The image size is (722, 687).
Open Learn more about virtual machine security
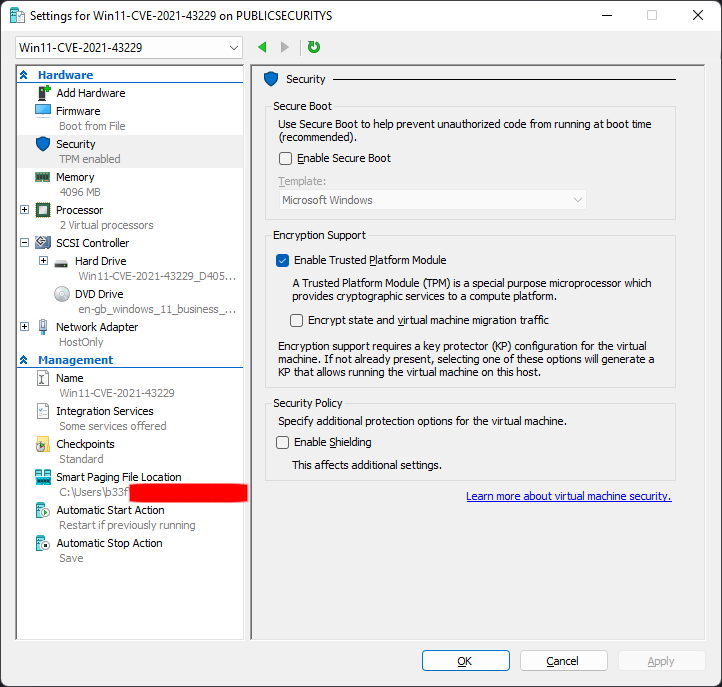(569, 496)
